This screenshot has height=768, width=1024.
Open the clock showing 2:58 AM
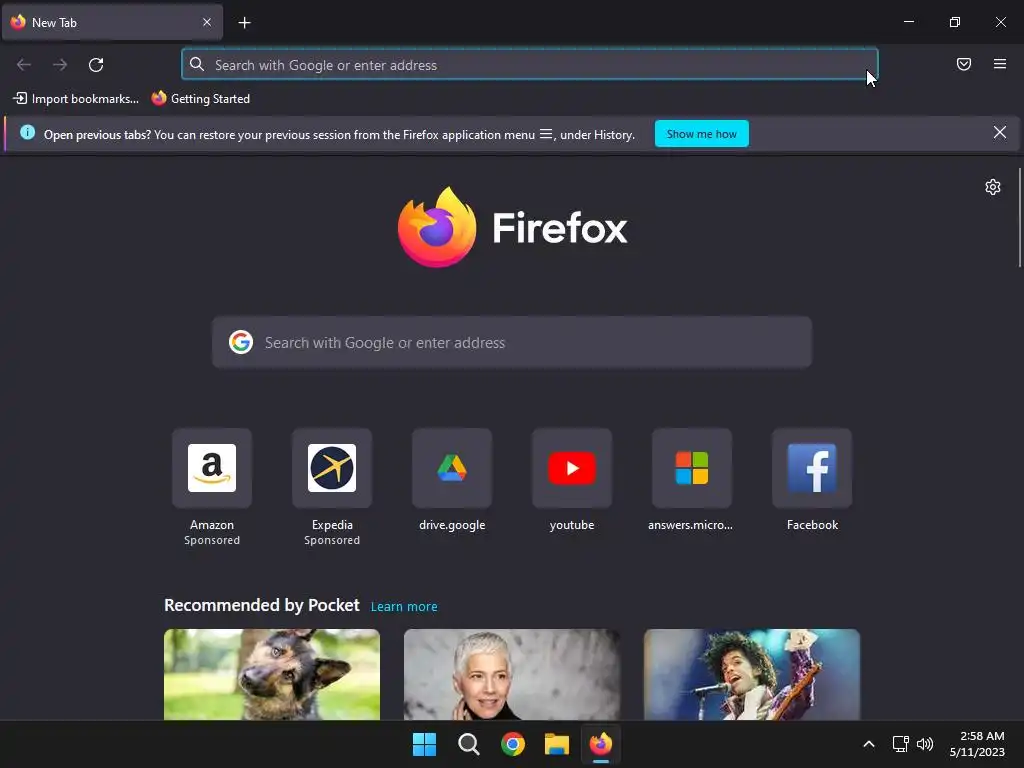pyautogui.click(x=977, y=744)
